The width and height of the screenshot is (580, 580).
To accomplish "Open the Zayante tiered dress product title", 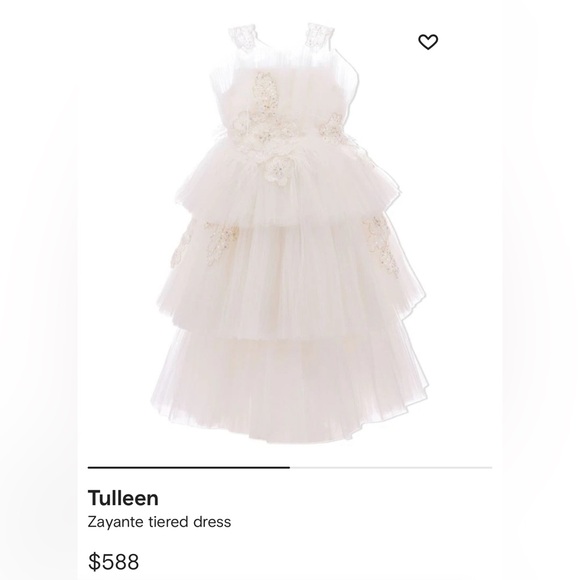I will pyautogui.click(x=159, y=522).
